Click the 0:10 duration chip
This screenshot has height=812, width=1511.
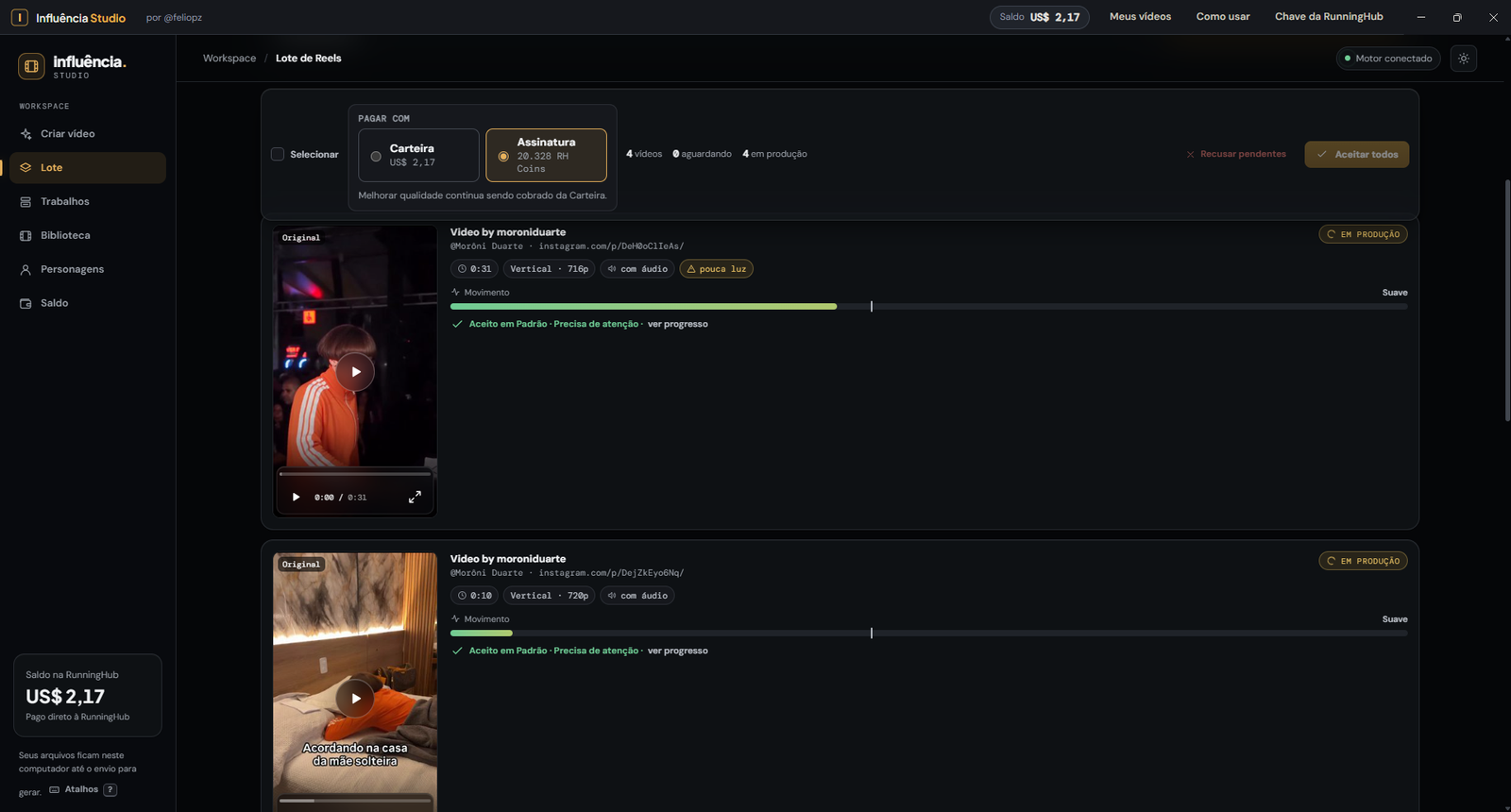pos(474,596)
